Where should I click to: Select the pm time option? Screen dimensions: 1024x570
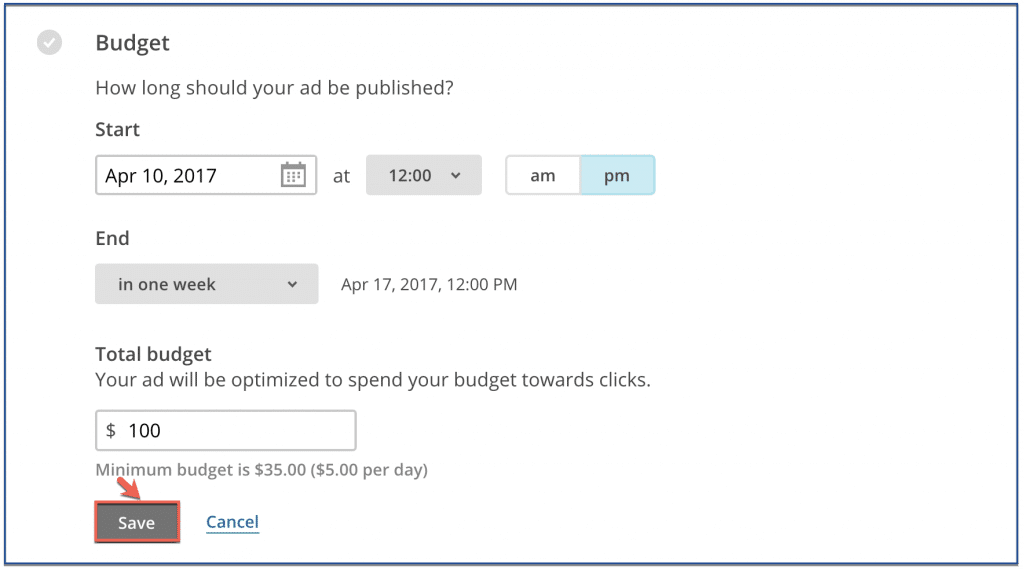[x=617, y=175]
